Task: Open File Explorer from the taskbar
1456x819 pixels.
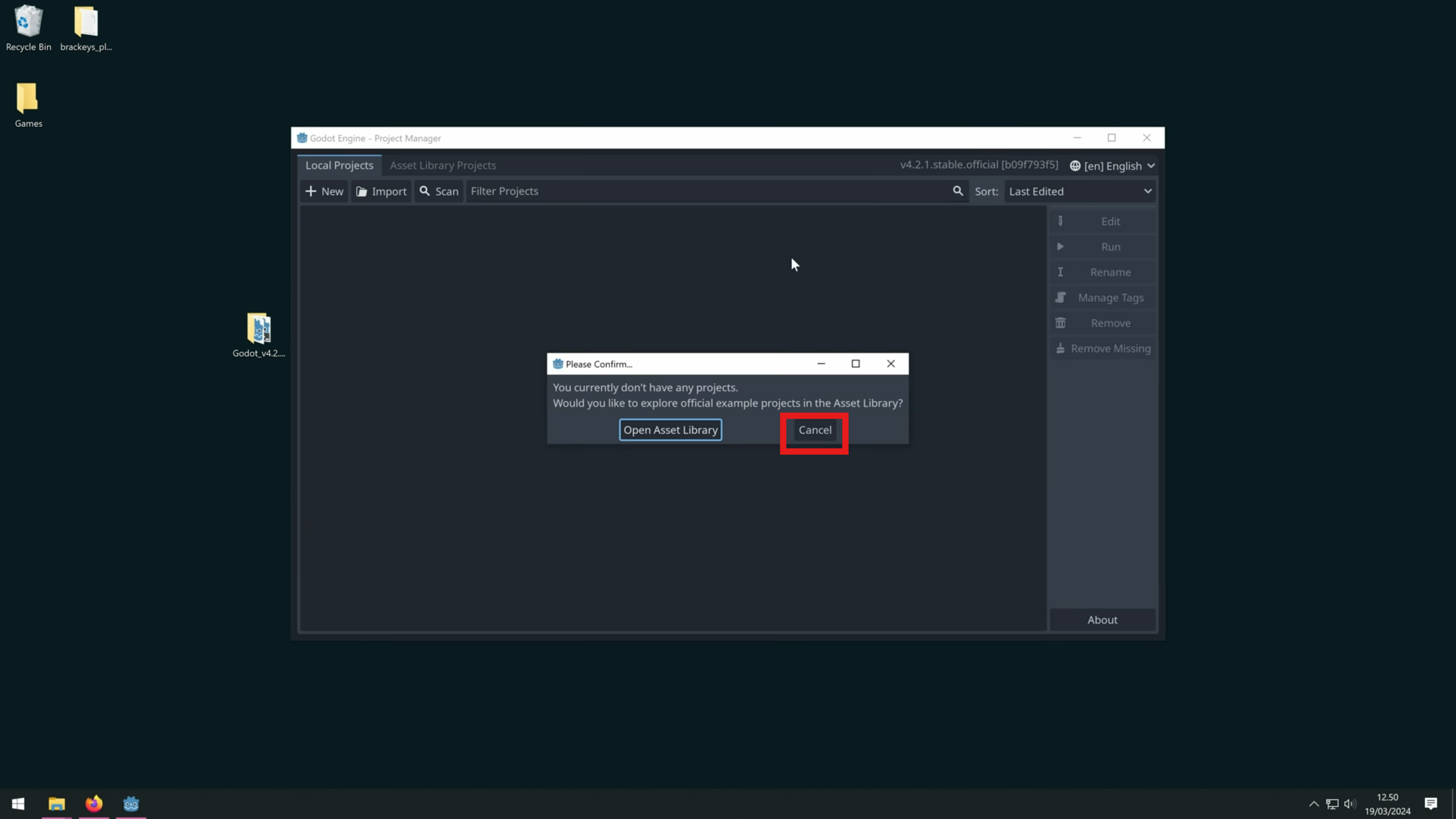Action: pos(56,803)
